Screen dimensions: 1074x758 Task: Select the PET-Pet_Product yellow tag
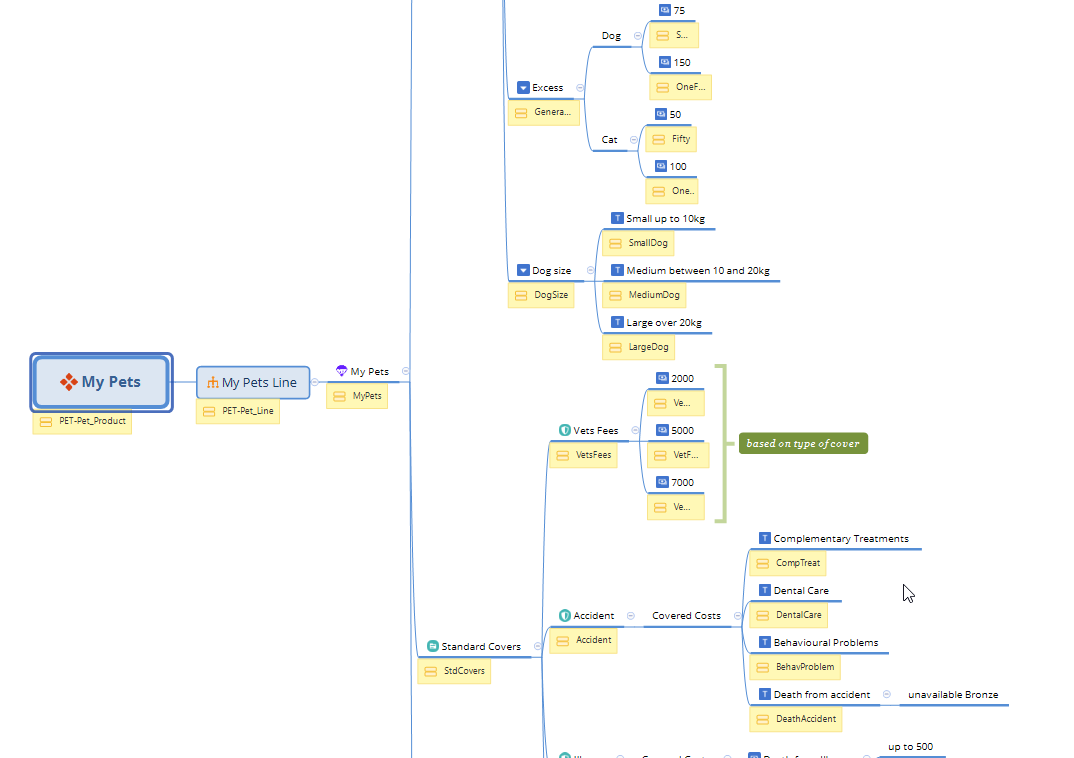click(x=82, y=421)
